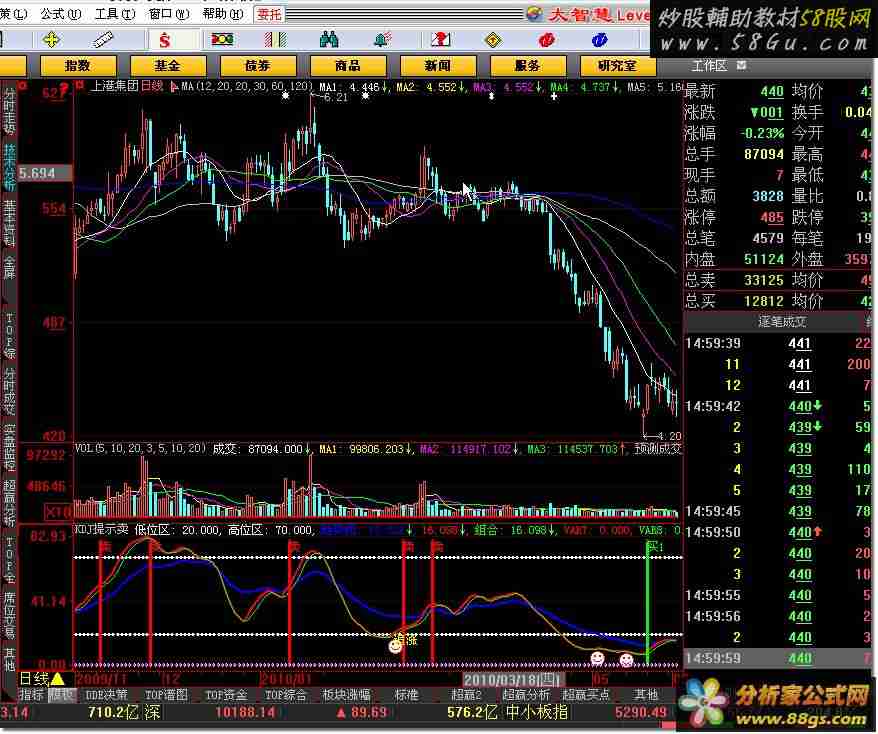Click the 14:59:59 trade row
The image size is (878, 734).
pyautogui.click(x=778, y=658)
